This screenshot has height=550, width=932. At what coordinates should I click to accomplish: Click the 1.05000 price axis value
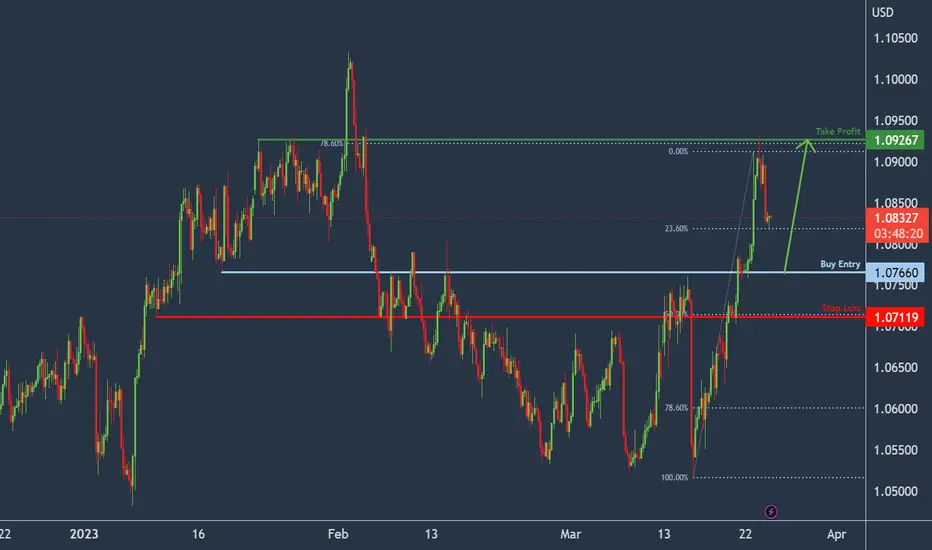(x=895, y=492)
